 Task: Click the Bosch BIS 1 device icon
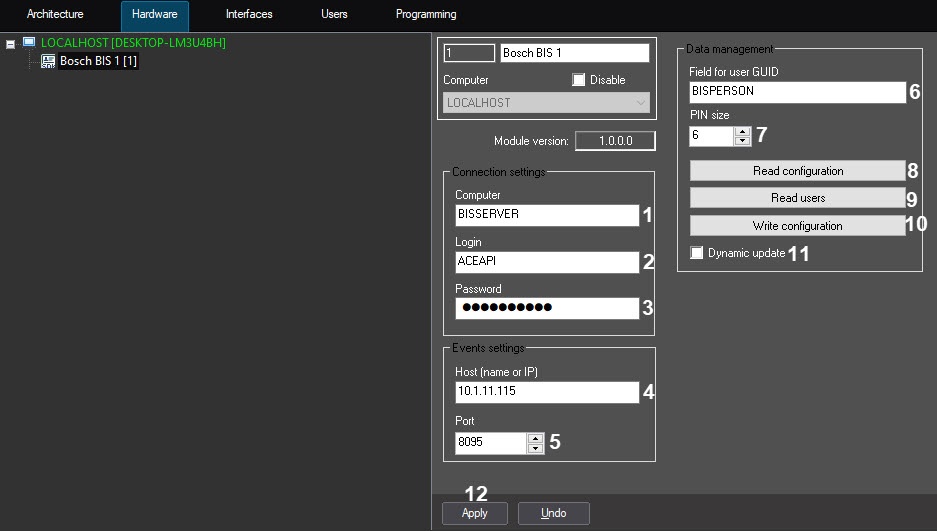(x=47, y=61)
